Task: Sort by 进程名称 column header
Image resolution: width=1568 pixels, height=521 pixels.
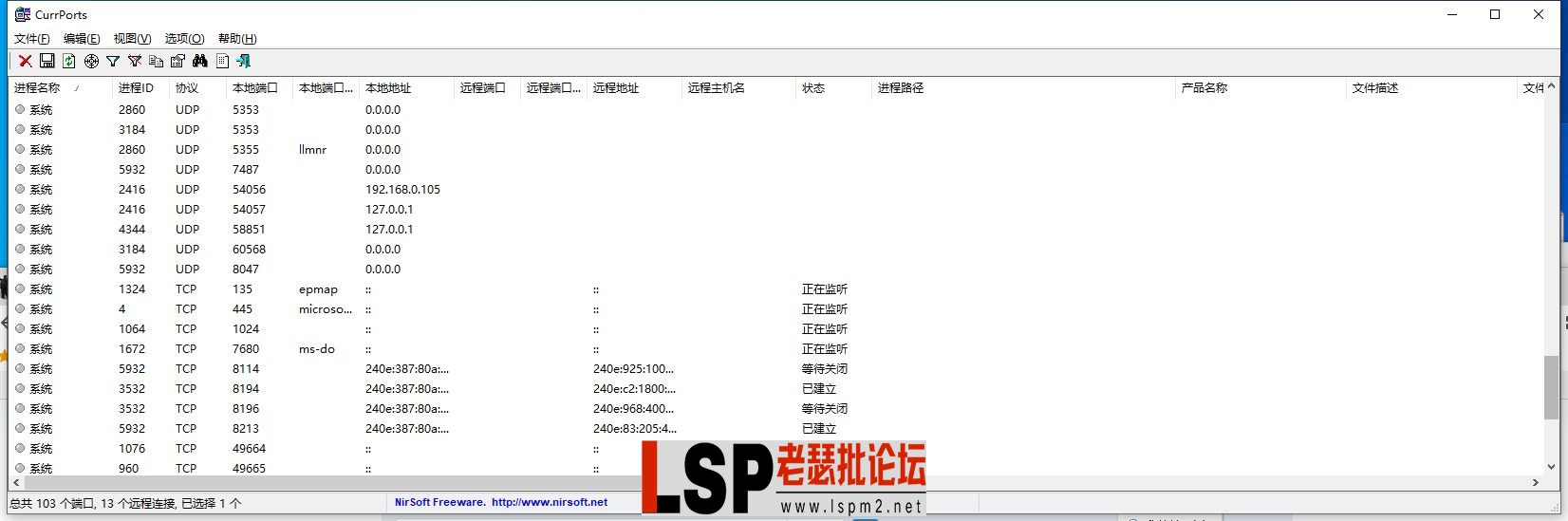Action: coord(60,87)
